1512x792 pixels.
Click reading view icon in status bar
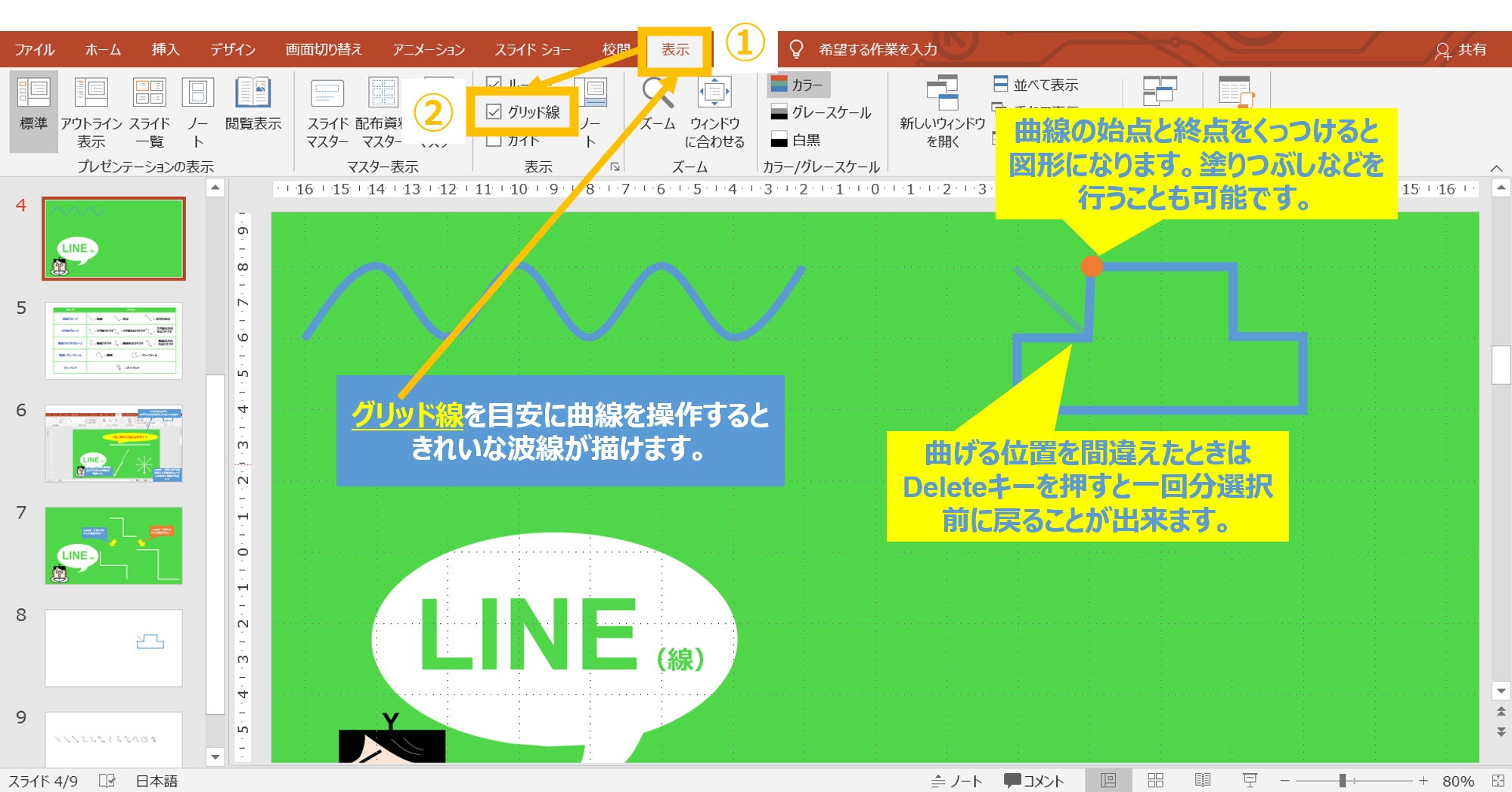click(1202, 780)
